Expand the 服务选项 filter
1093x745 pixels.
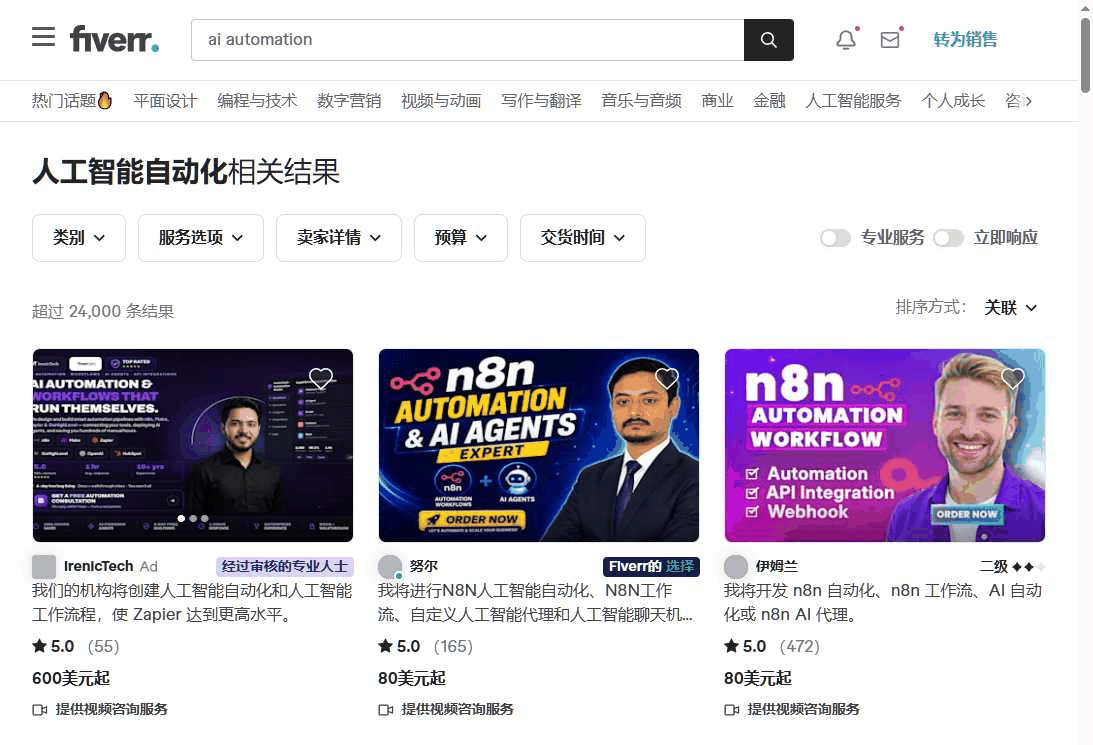pyautogui.click(x=201, y=238)
